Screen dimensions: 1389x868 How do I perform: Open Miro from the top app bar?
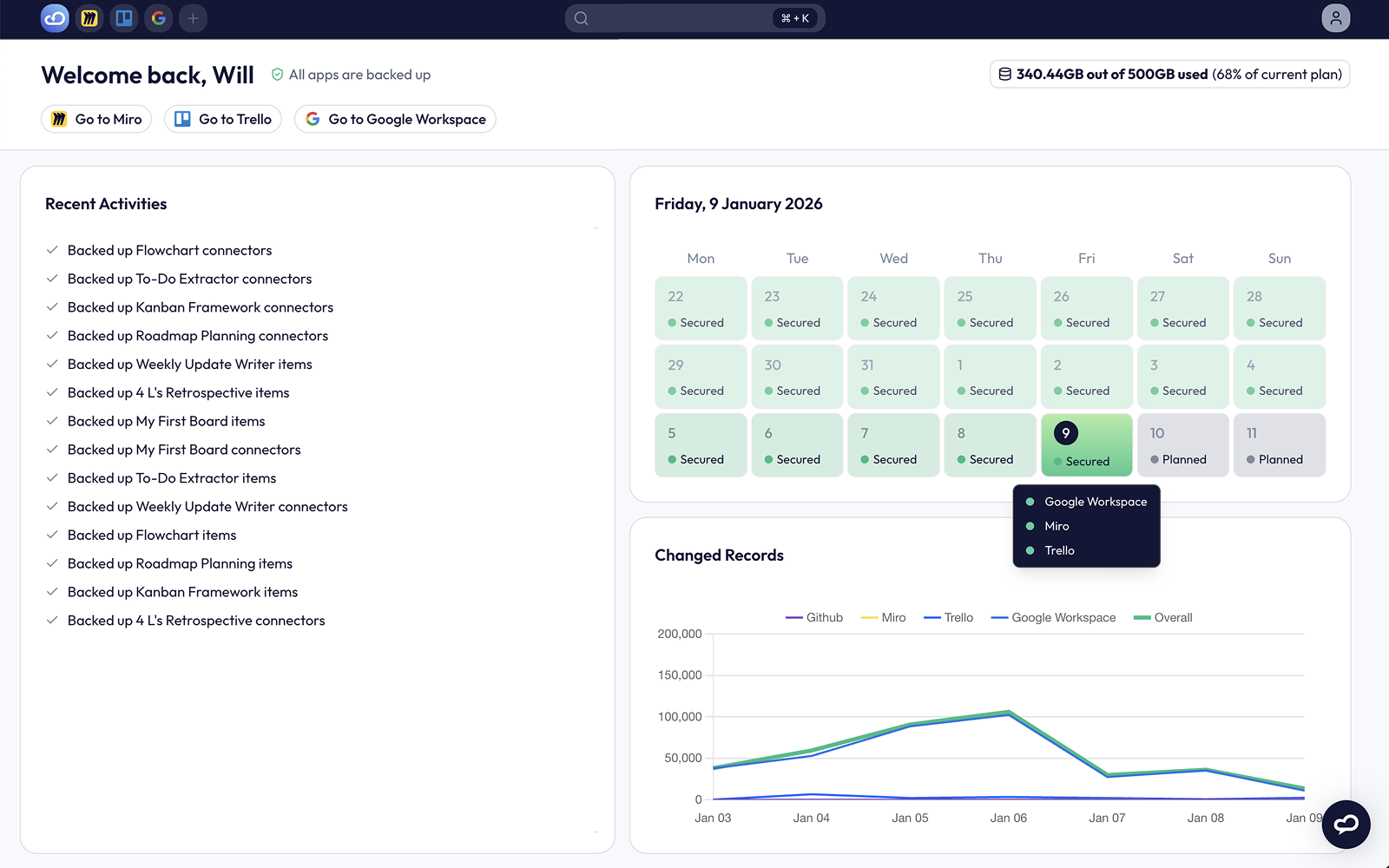click(x=89, y=17)
